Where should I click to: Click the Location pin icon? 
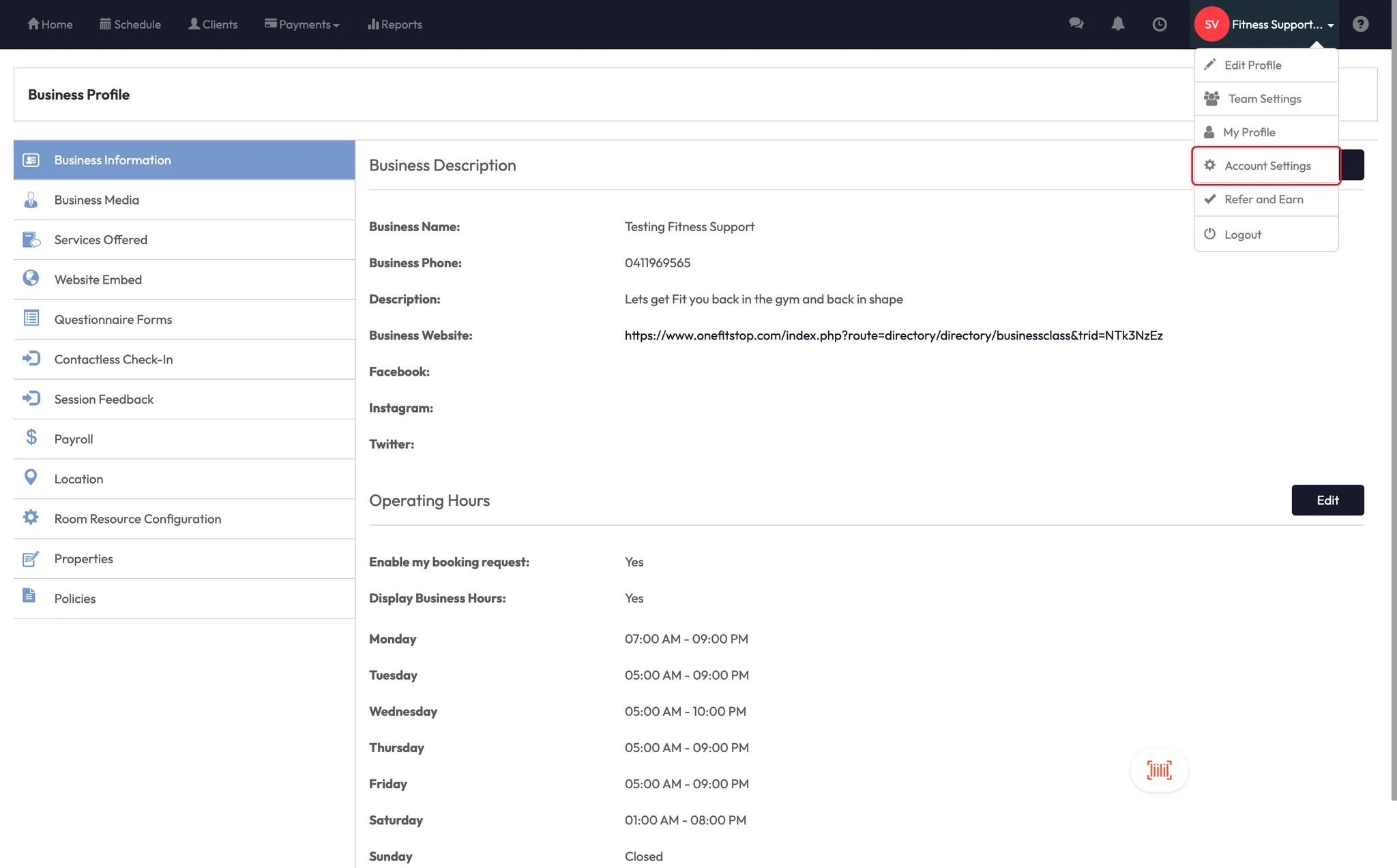click(x=31, y=478)
